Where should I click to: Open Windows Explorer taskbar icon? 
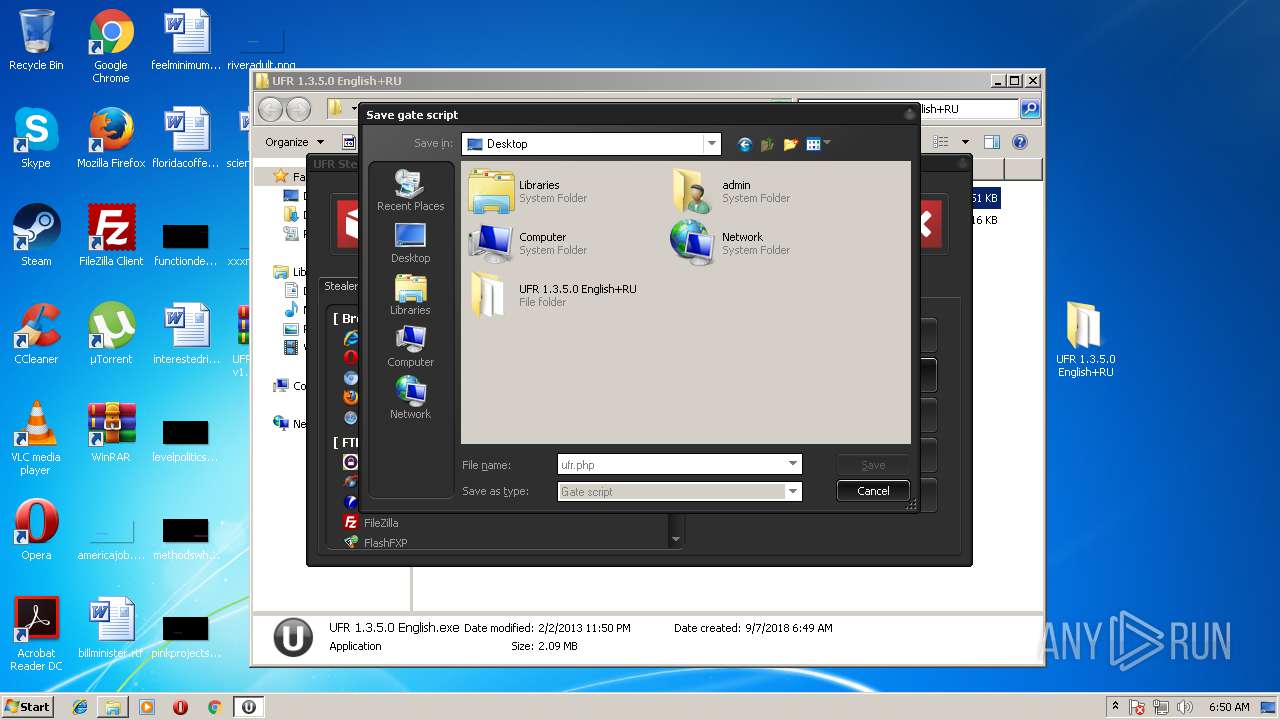tap(113, 707)
